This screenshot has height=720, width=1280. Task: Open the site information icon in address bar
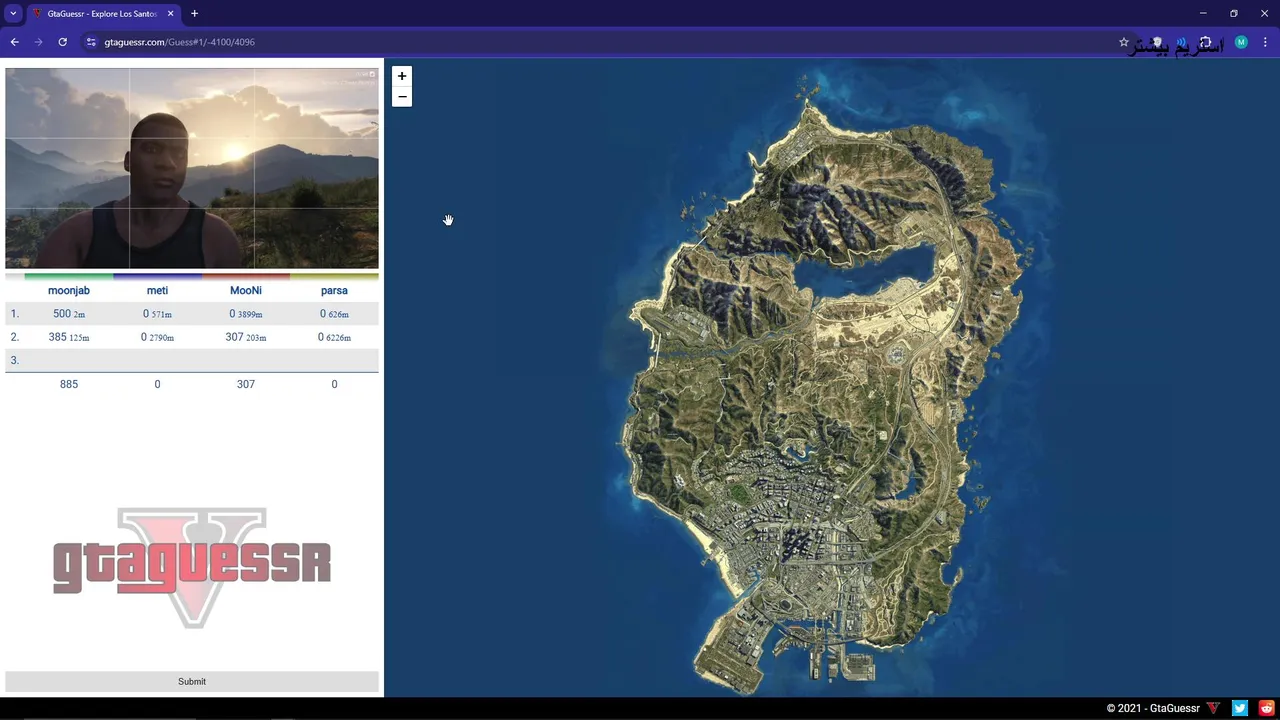(91, 42)
